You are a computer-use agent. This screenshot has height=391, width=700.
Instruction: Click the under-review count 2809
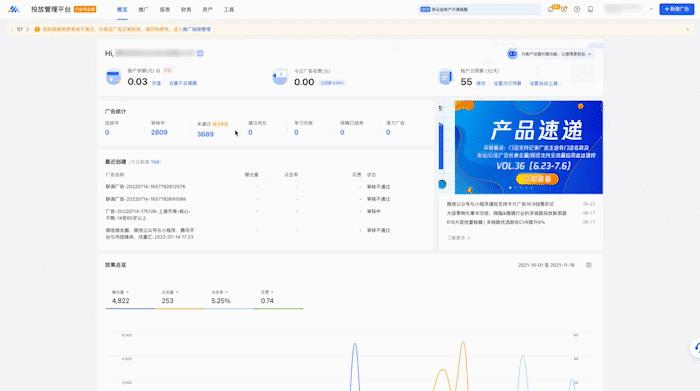(159, 133)
